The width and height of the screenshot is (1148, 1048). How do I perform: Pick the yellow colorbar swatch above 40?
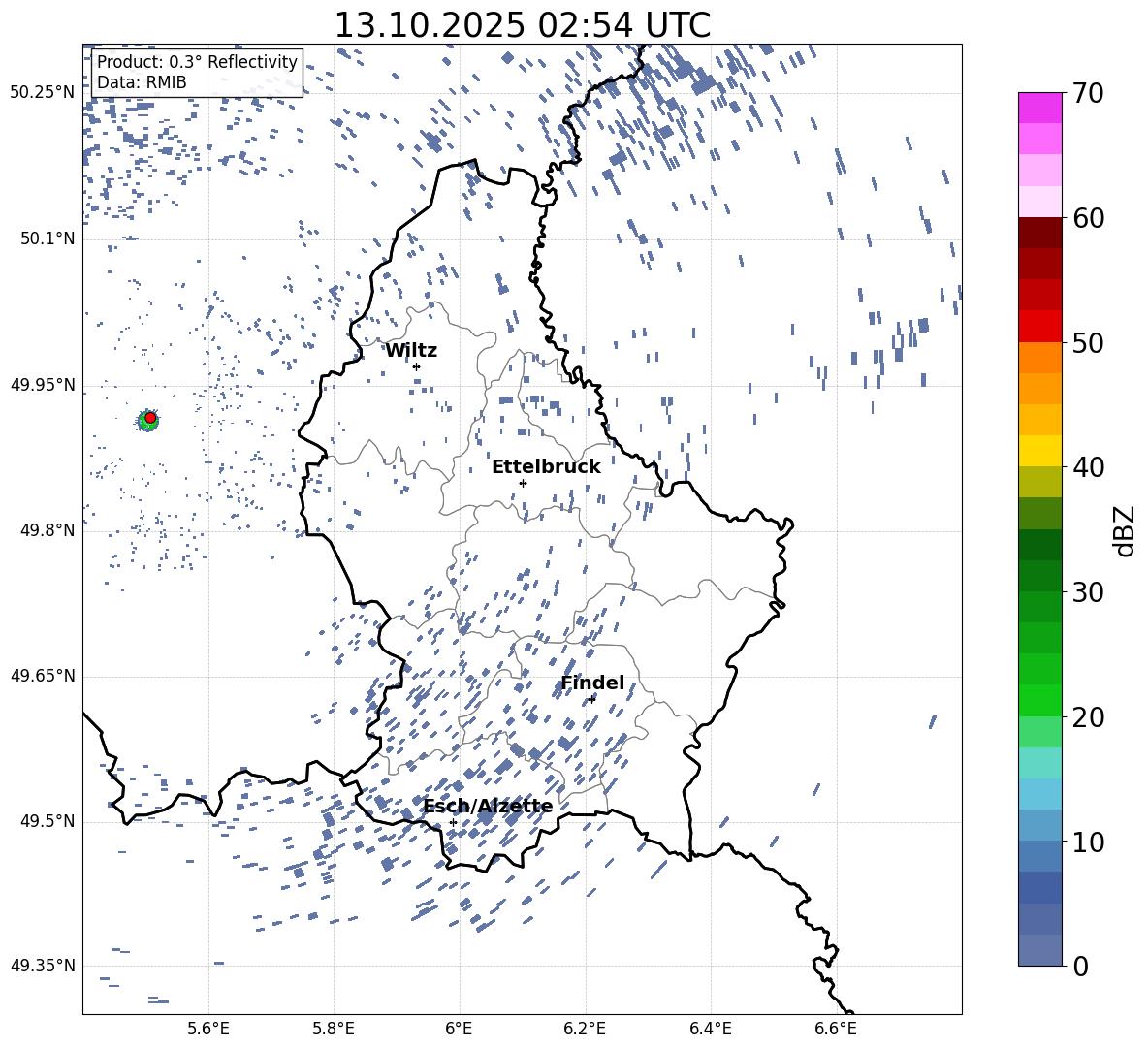click(x=1039, y=451)
